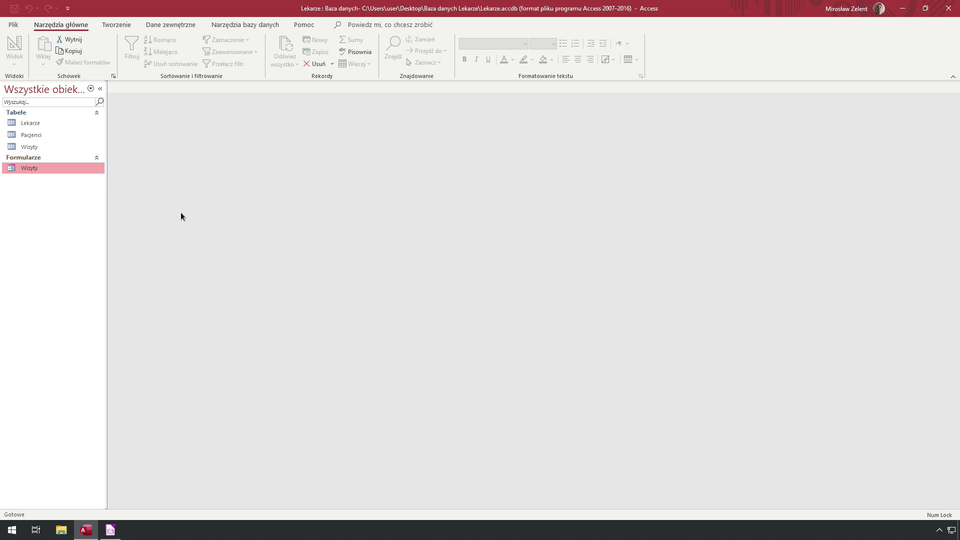Screen dimensions: 960x540
Task: Click the search magnifier in navigation pane
Action: pos(100,102)
